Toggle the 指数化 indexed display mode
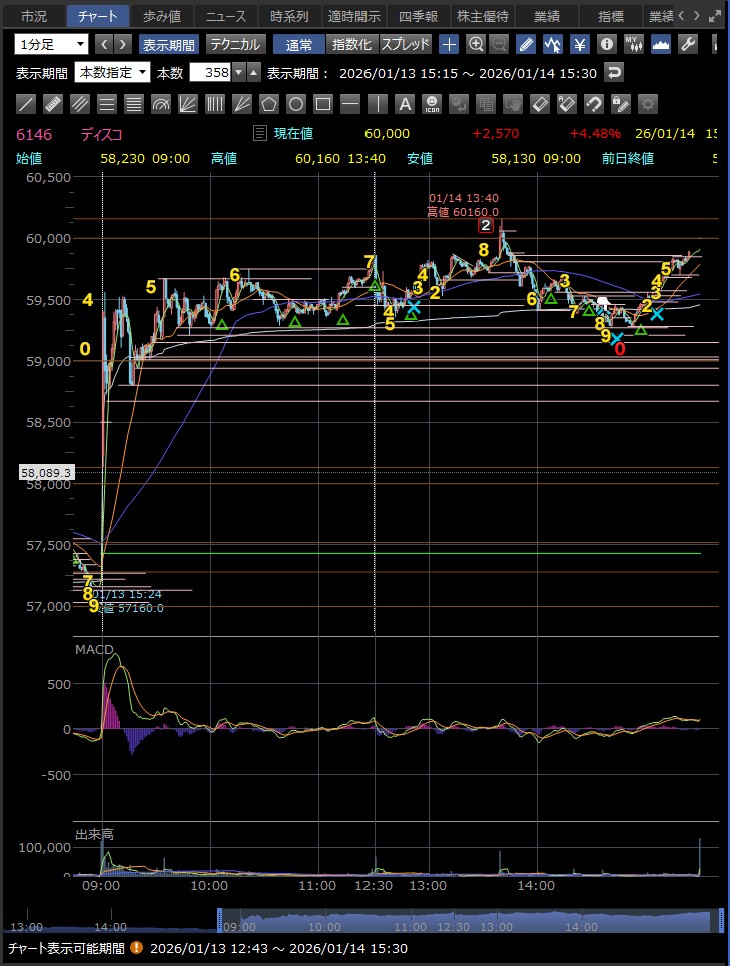The image size is (730, 966). click(352, 44)
